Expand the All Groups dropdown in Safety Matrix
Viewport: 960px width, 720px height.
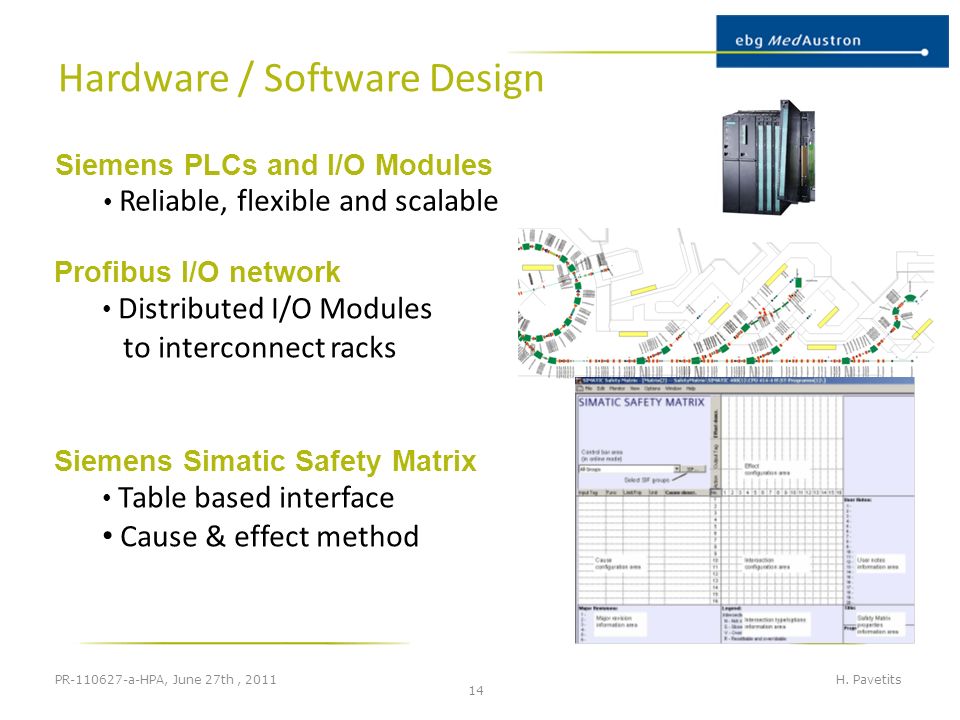click(x=677, y=469)
